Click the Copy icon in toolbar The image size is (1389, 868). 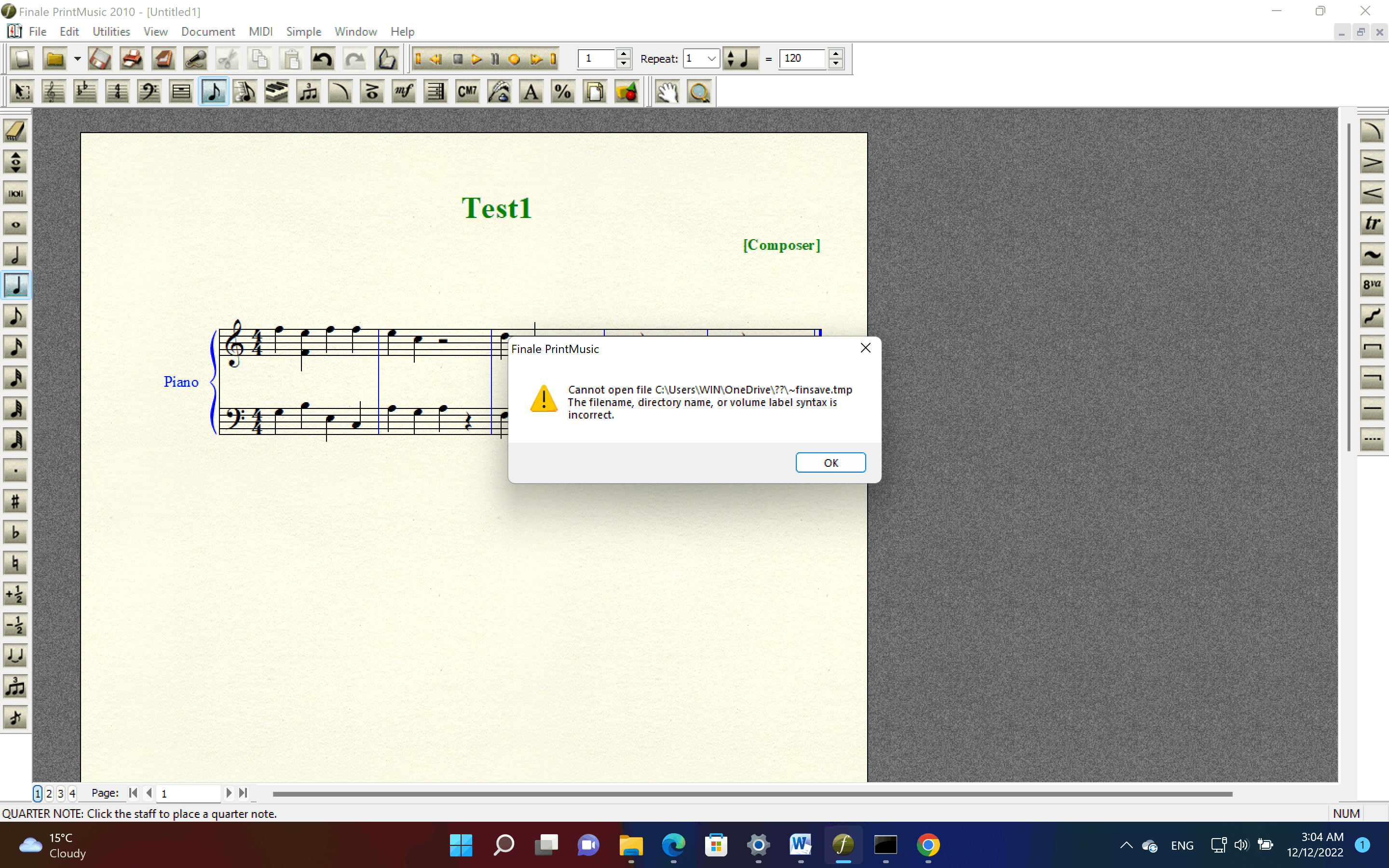[x=259, y=58]
